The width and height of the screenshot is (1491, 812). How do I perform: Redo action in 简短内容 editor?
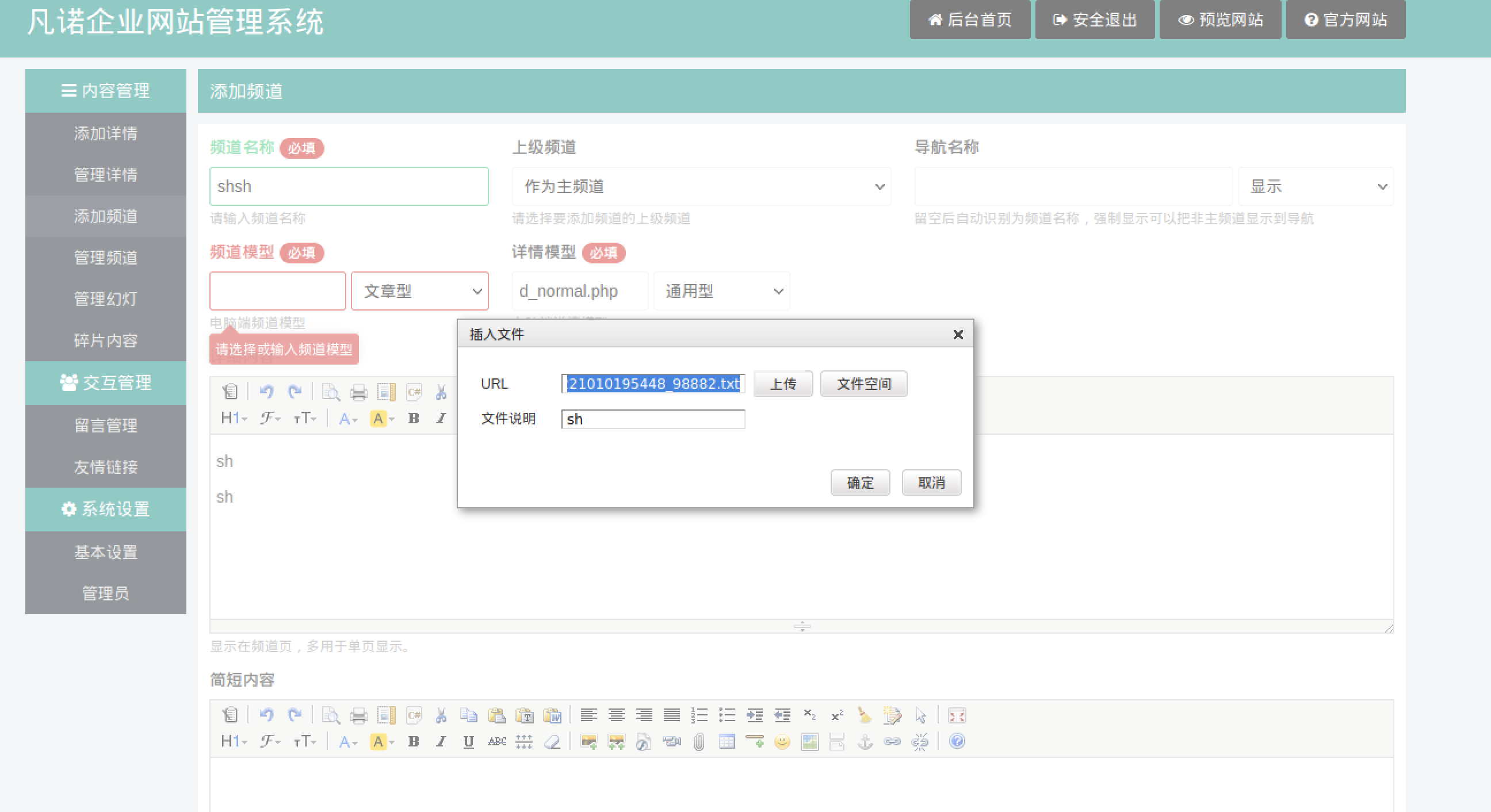pyautogui.click(x=295, y=715)
